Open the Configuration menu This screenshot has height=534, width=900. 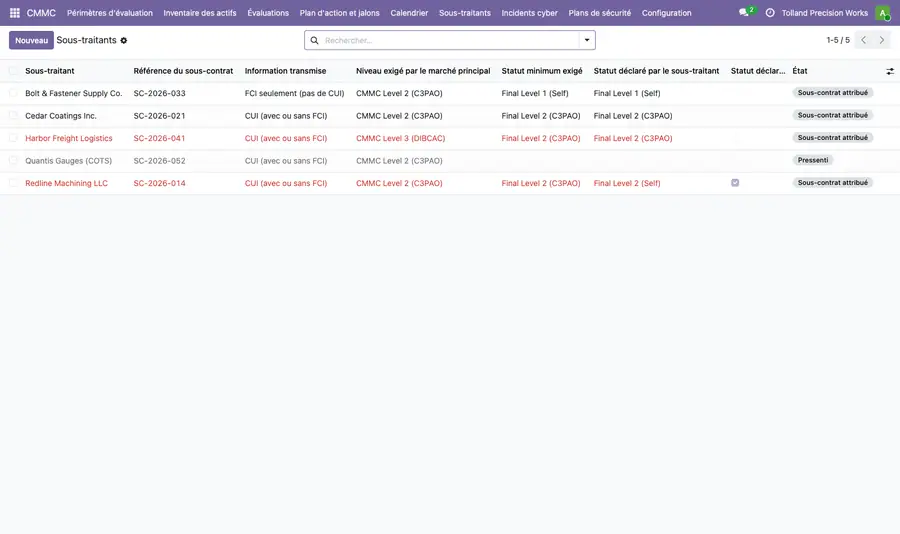[x=666, y=13]
